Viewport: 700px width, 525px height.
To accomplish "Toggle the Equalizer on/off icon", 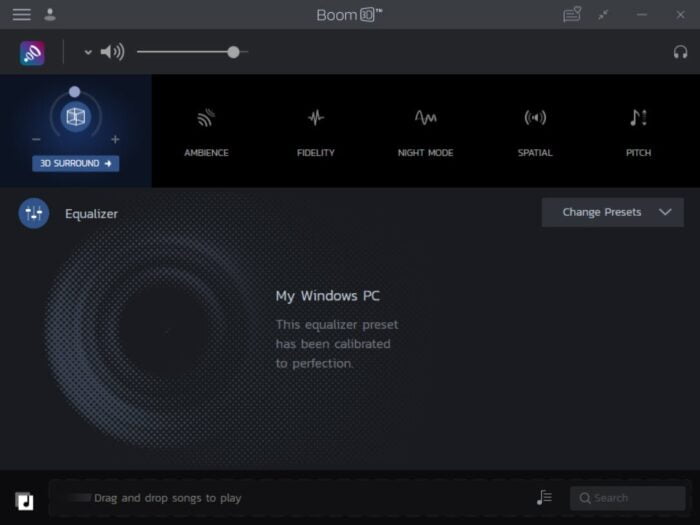I will click(x=33, y=213).
